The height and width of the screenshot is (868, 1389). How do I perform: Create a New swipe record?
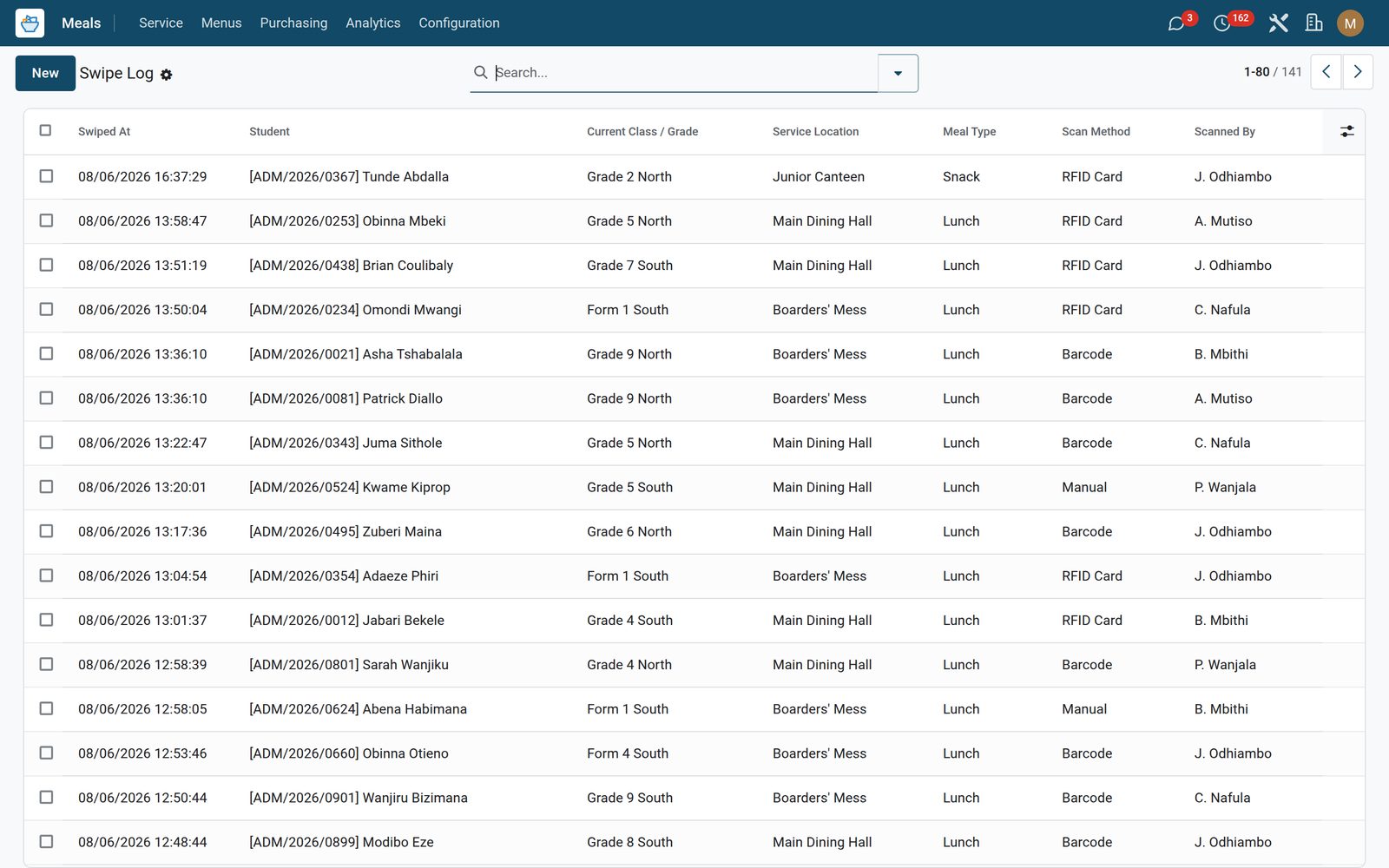(x=45, y=73)
